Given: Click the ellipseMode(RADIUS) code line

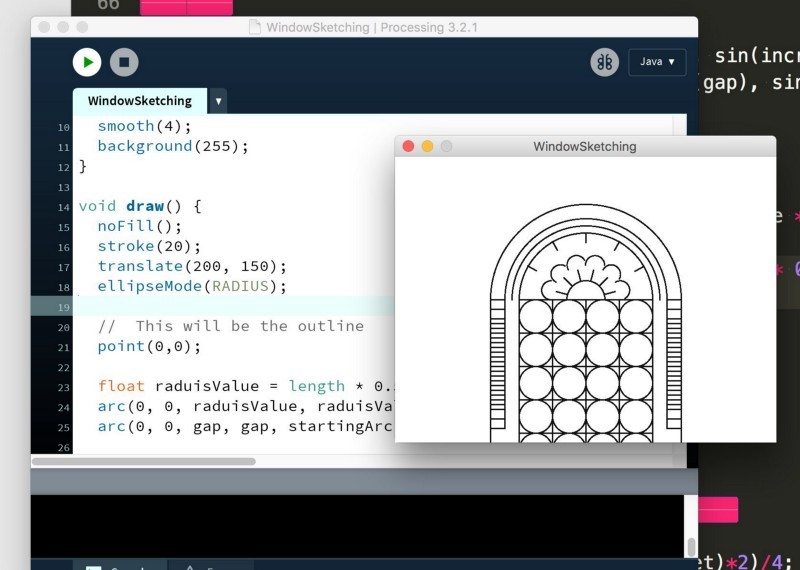Looking at the screenshot, I should coord(192,286).
